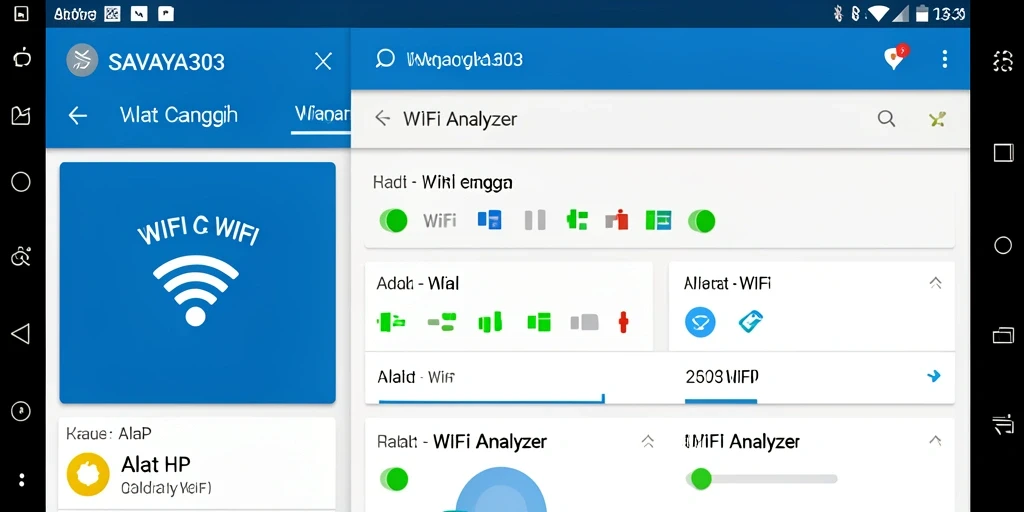Open the blue WIFI G WIFI card
Image resolution: width=1024 pixels, height=512 pixels.
pos(197,282)
